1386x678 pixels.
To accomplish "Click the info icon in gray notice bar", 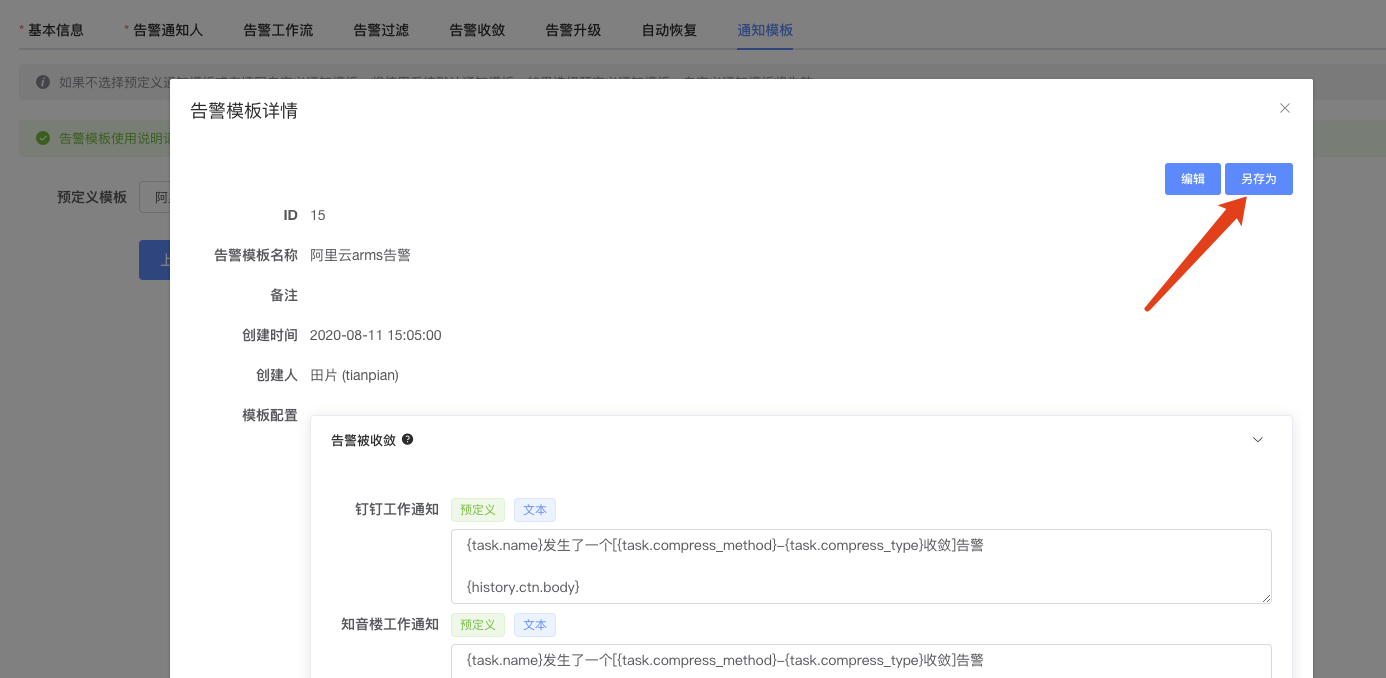I will (x=43, y=82).
